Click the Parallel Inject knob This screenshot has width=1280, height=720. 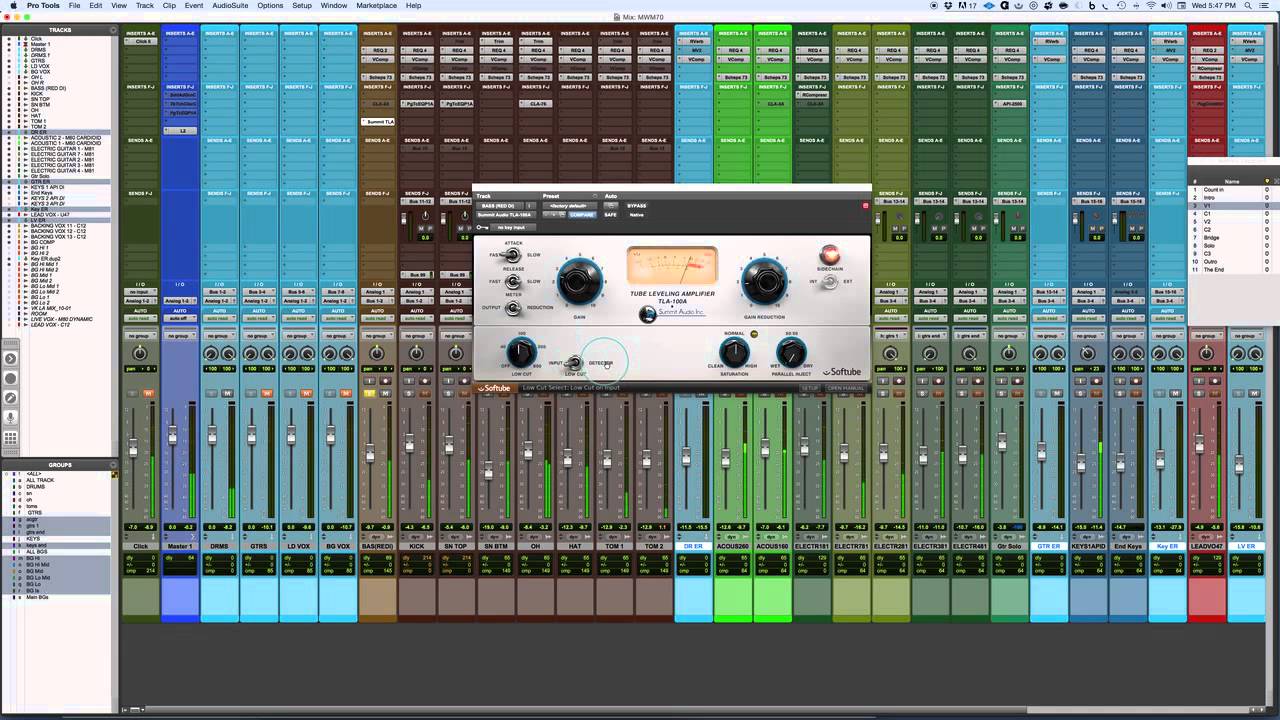click(x=791, y=352)
